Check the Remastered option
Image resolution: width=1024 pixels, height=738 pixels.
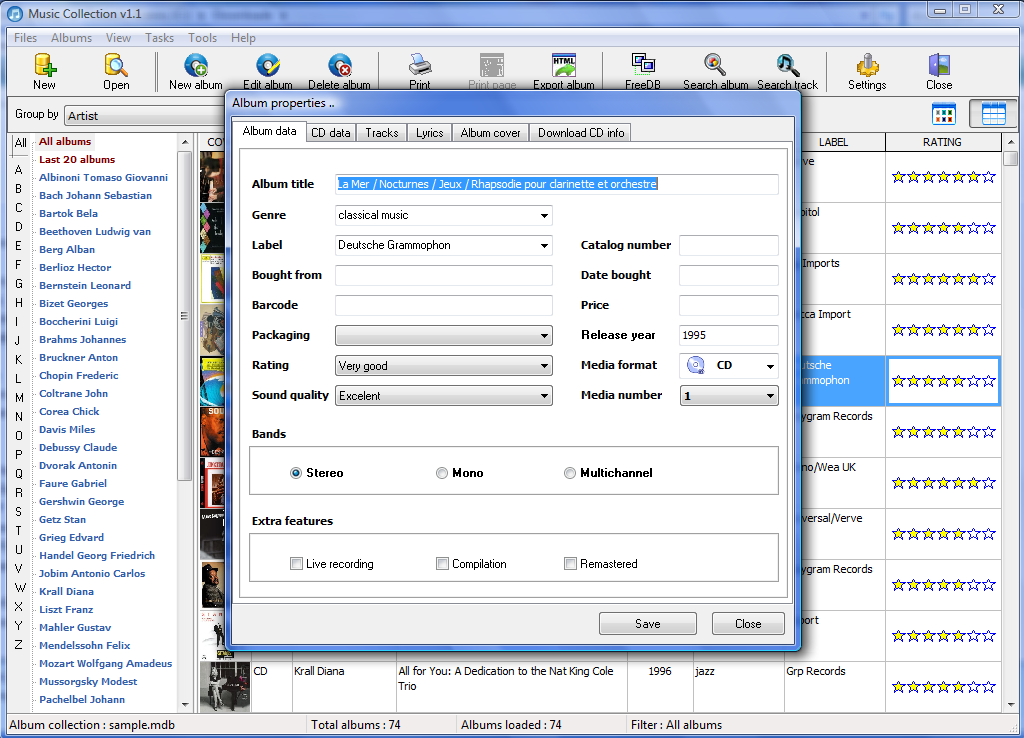coord(570,564)
